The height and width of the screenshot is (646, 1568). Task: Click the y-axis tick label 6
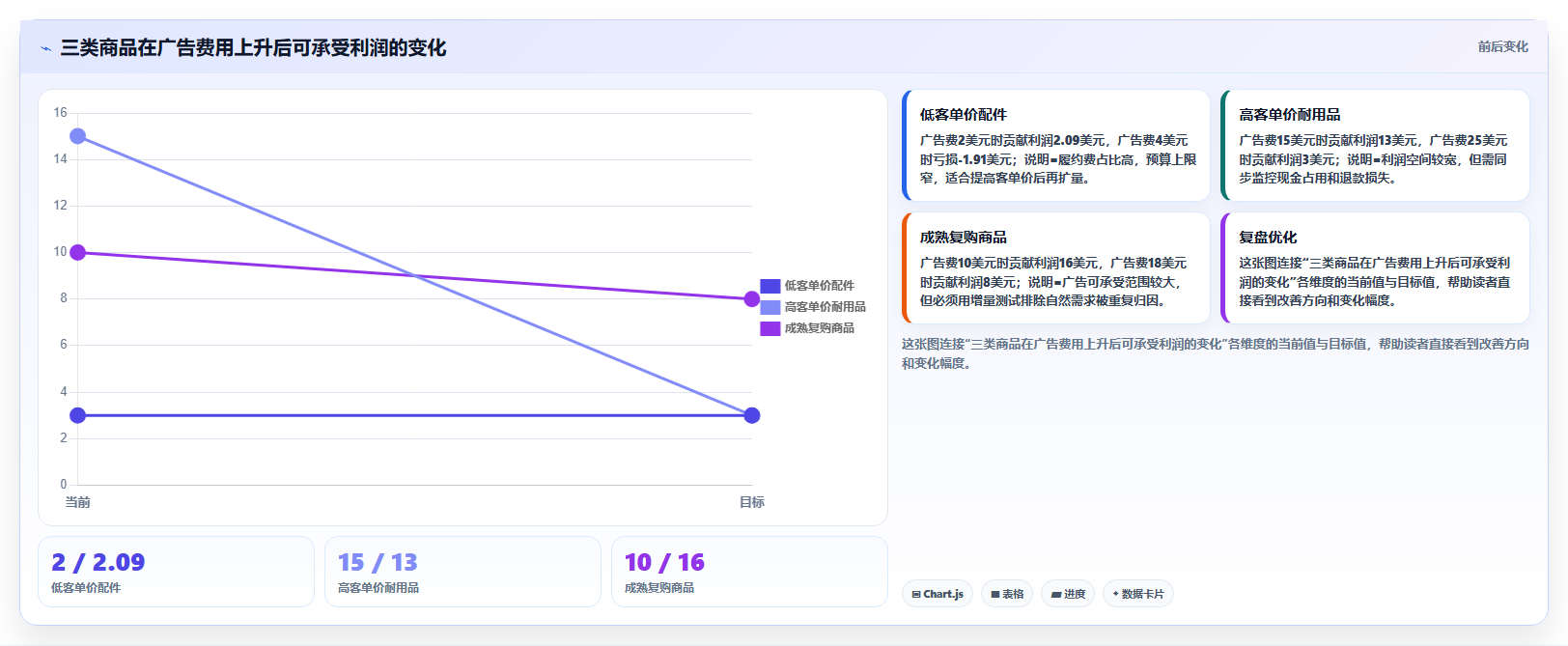coord(64,345)
